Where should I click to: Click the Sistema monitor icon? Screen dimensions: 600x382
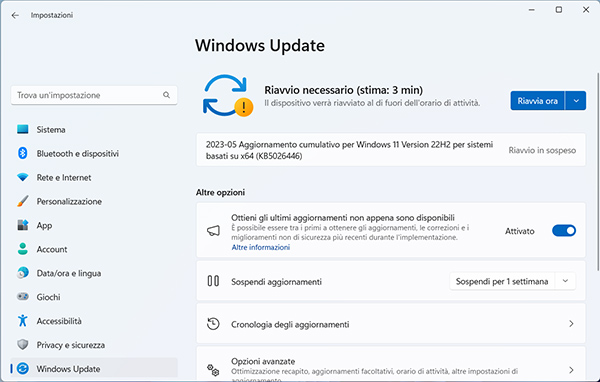coord(23,129)
